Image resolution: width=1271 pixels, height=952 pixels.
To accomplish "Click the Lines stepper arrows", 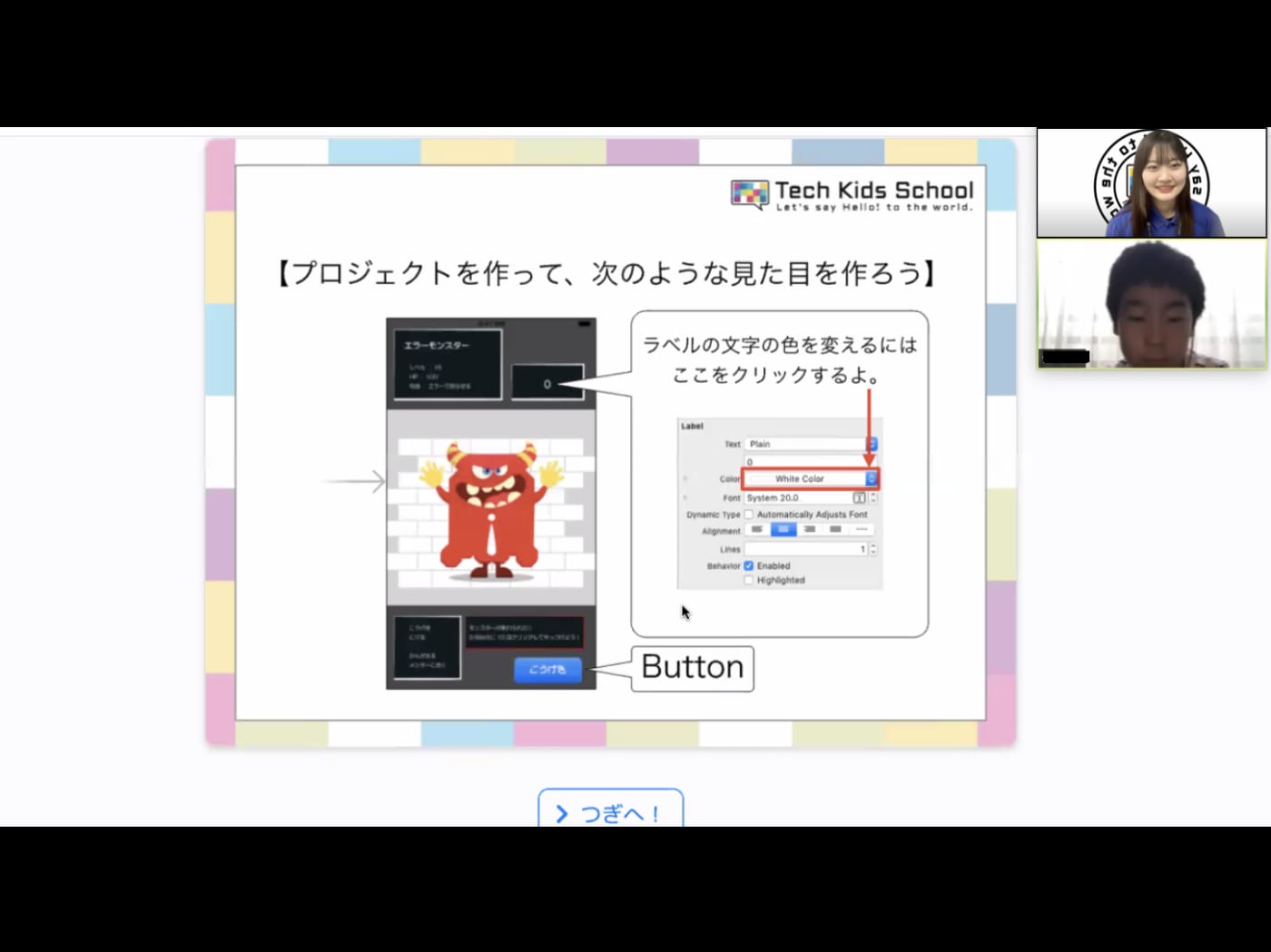I will click(873, 549).
